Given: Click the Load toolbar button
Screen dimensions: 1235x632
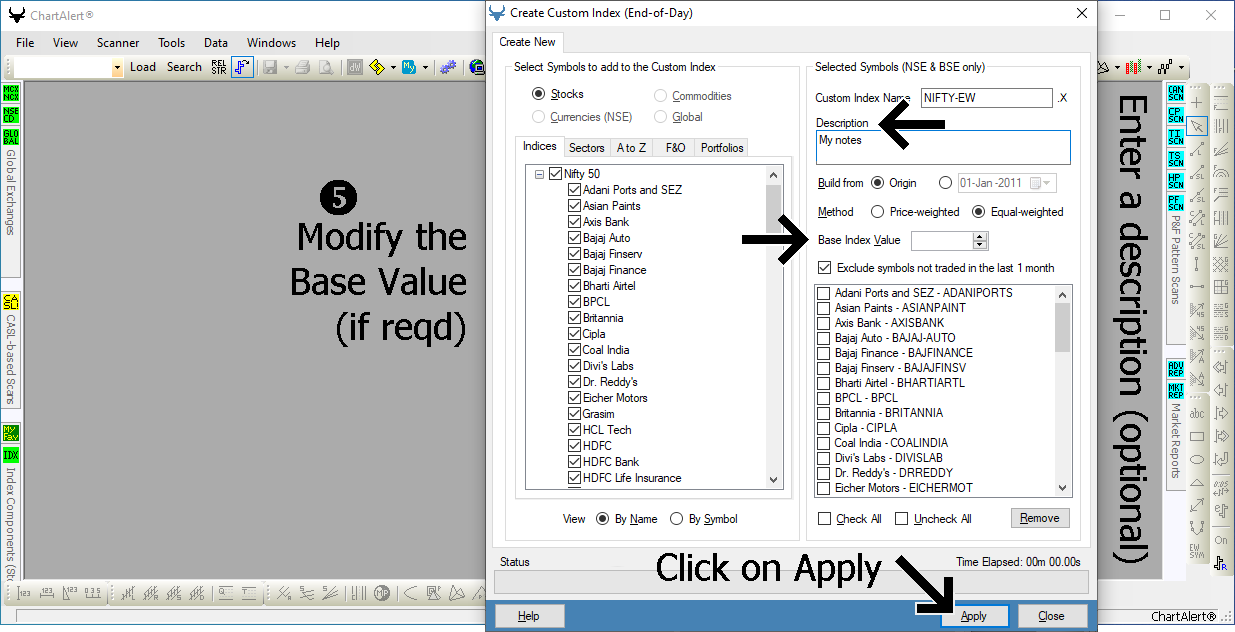Looking at the screenshot, I should pyautogui.click(x=143, y=67).
